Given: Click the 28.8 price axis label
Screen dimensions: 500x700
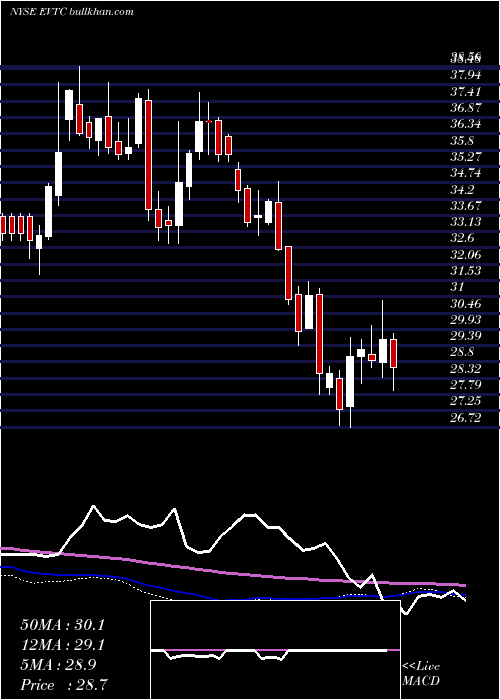Looking at the screenshot, I should click(x=462, y=352).
